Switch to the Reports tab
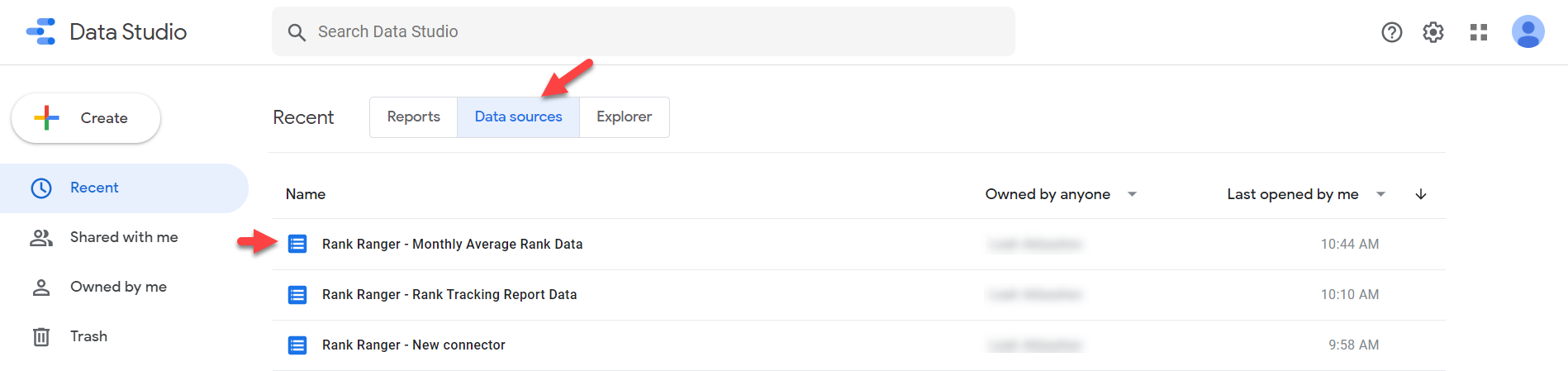The image size is (1568, 371). coord(413,117)
